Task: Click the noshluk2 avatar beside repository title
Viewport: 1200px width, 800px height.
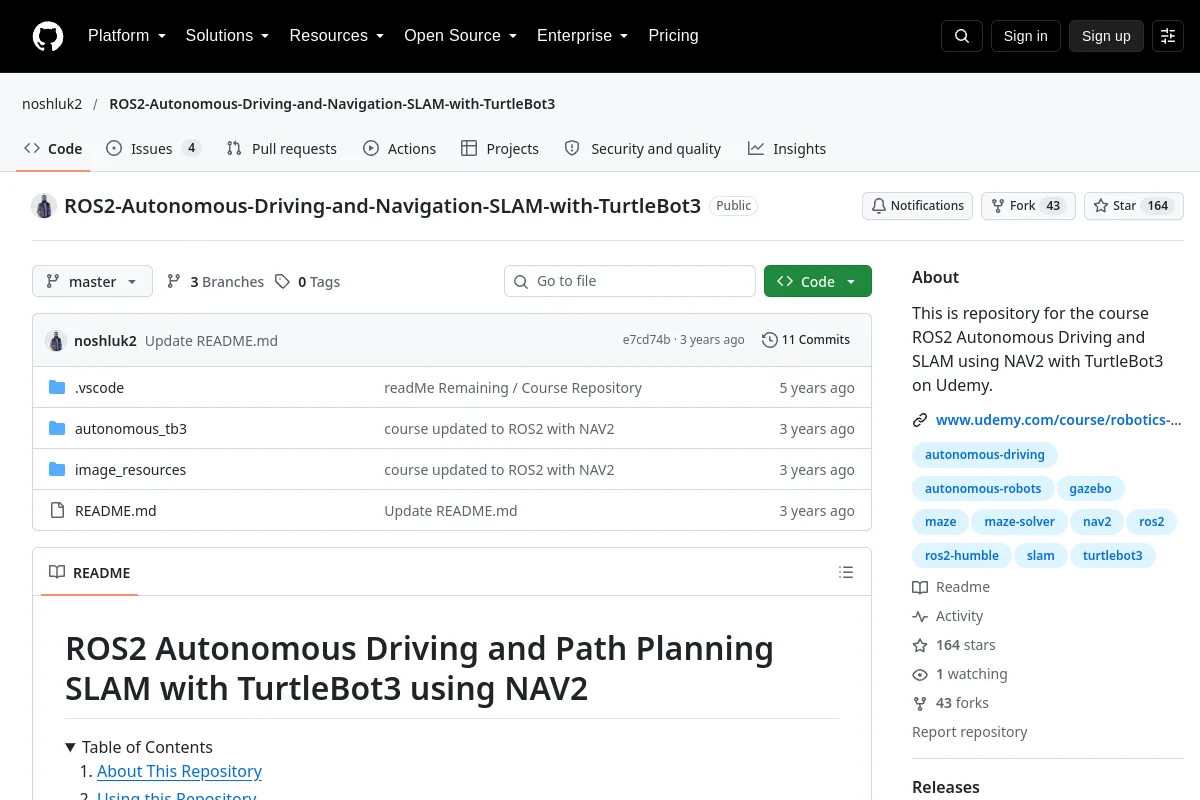Action: [44, 206]
